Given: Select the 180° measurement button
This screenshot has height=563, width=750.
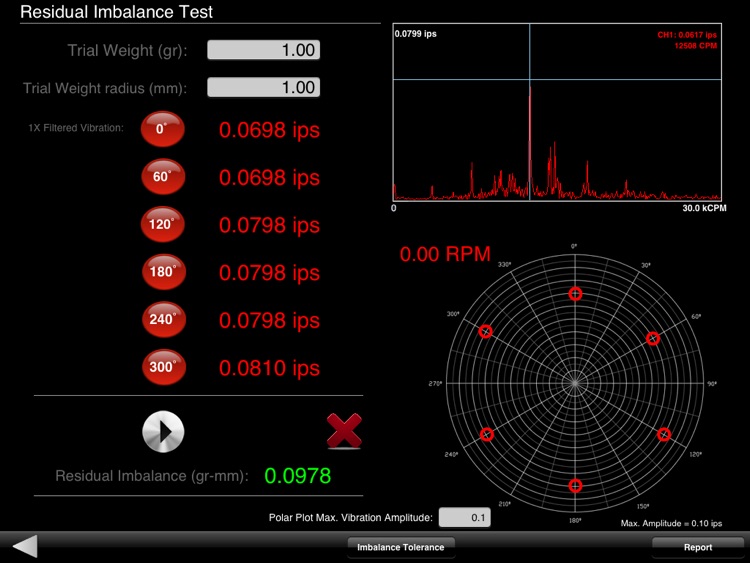Looking at the screenshot, I should click(x=164, y=272).
